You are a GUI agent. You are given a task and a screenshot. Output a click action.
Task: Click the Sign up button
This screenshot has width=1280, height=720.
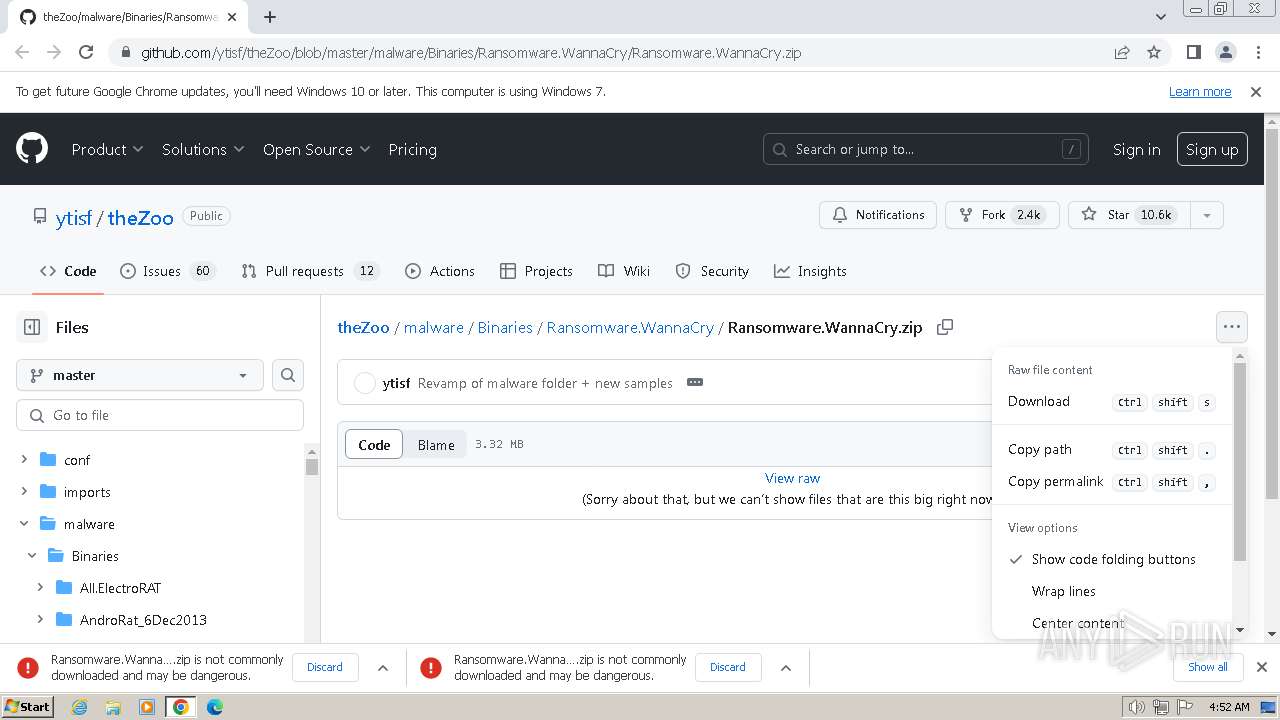tap(1212, 149)
